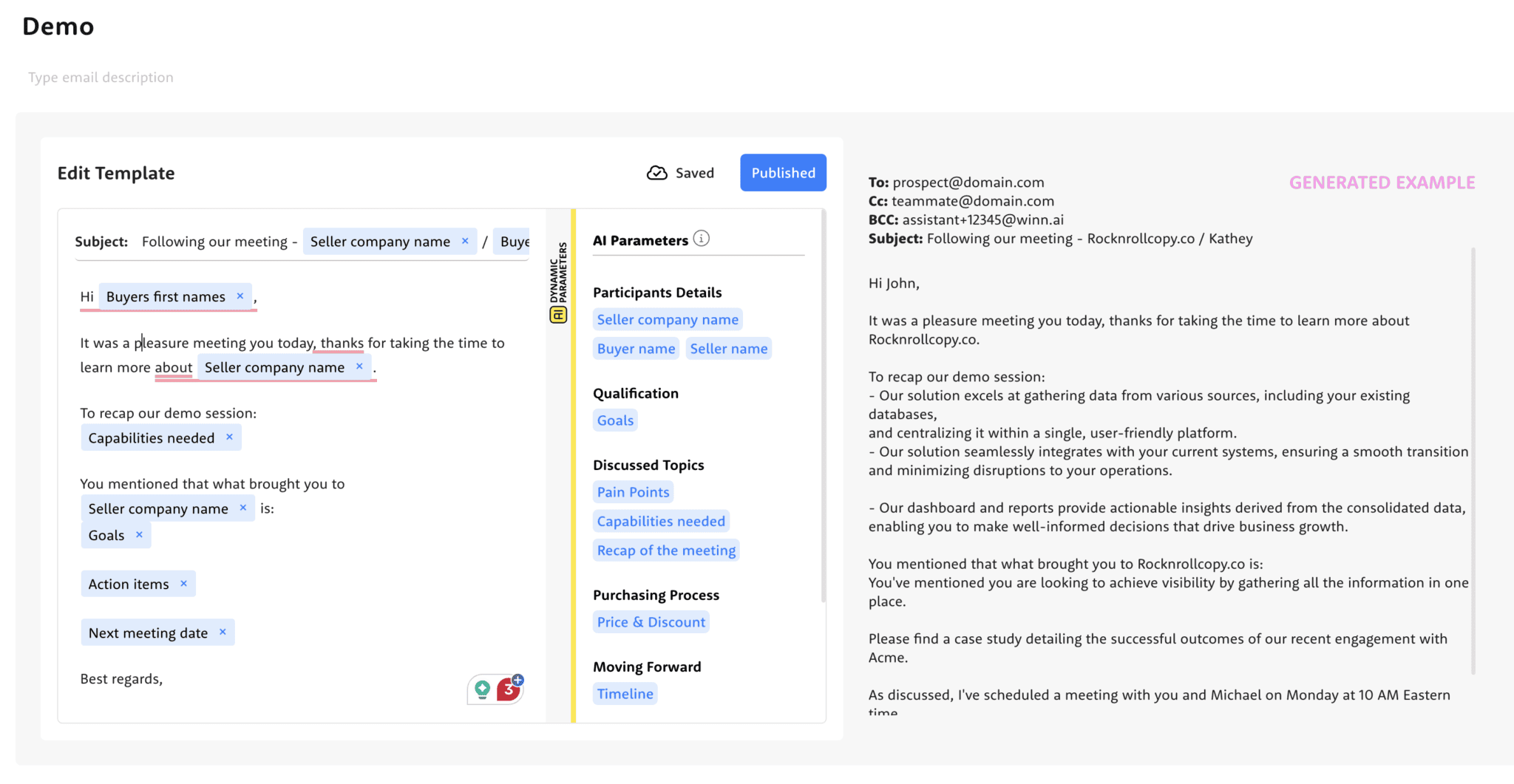Remove the Capabilities needed chip from the template body
The height and width of the screenshot is (784, 1514).
[x=229, y=437]
